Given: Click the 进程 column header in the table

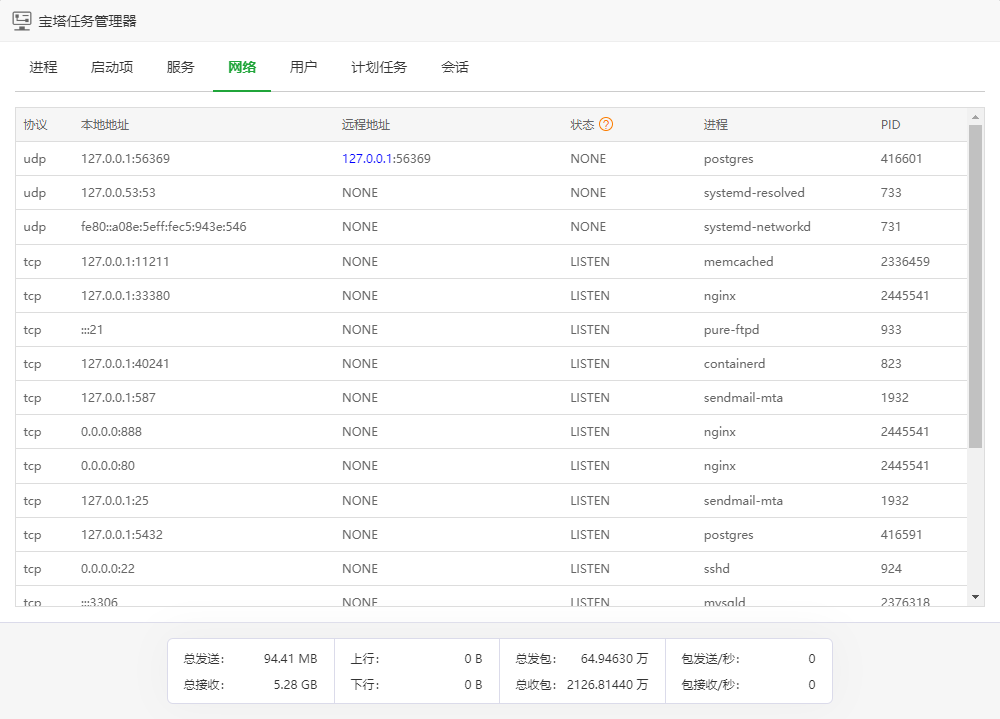Looking at the screenshot, I should (716, 124).
